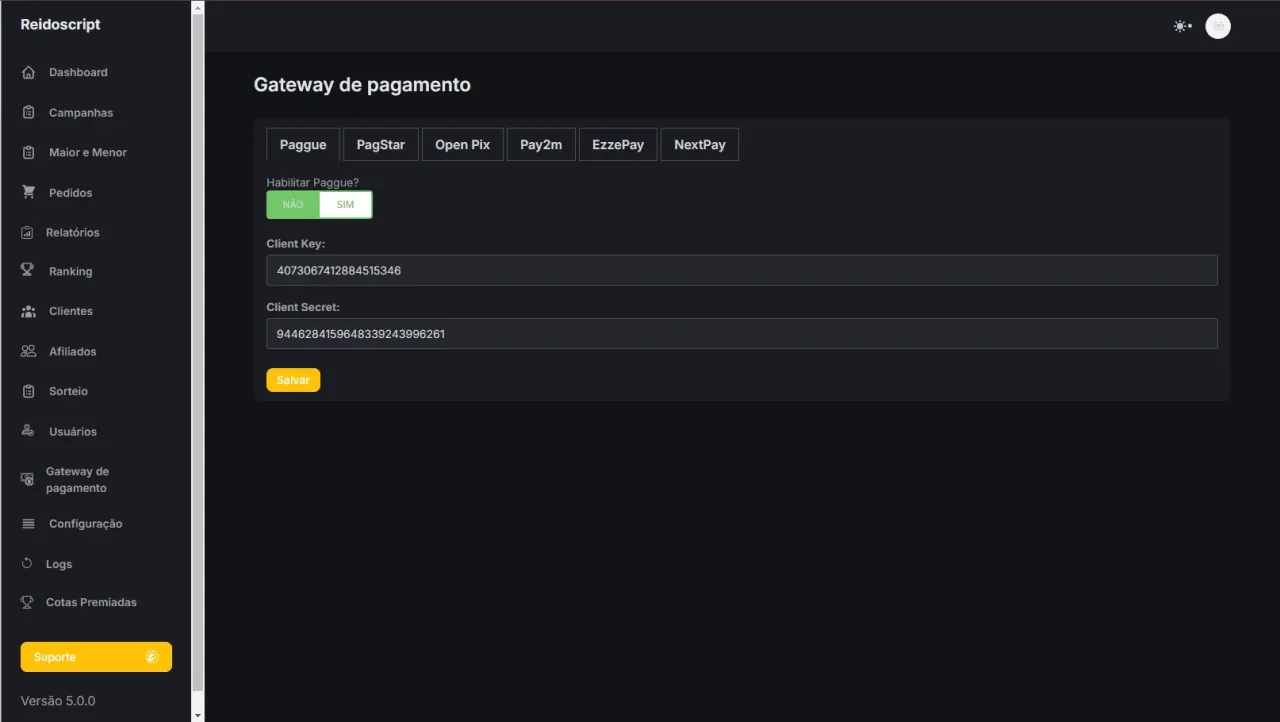Viewport: 1280px width, 722px height.
Task: Open Pedidos via the shopping cart icon
Action: (x=28, y=192)
